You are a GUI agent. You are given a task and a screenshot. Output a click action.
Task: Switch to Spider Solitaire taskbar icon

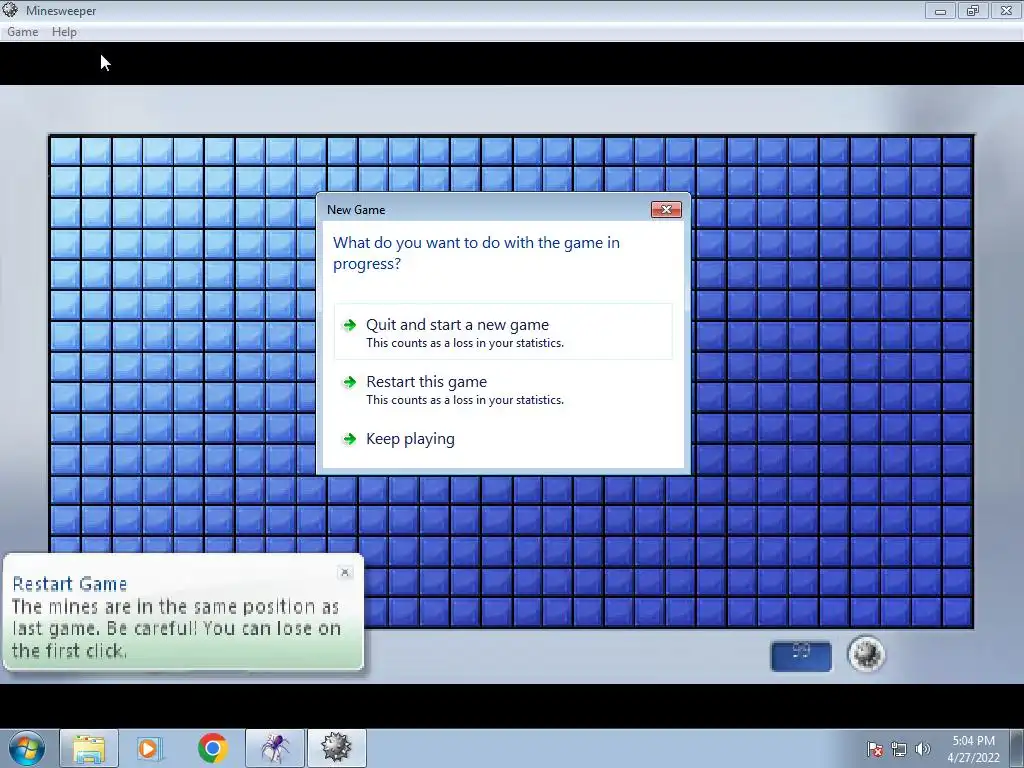coord(275,748)
